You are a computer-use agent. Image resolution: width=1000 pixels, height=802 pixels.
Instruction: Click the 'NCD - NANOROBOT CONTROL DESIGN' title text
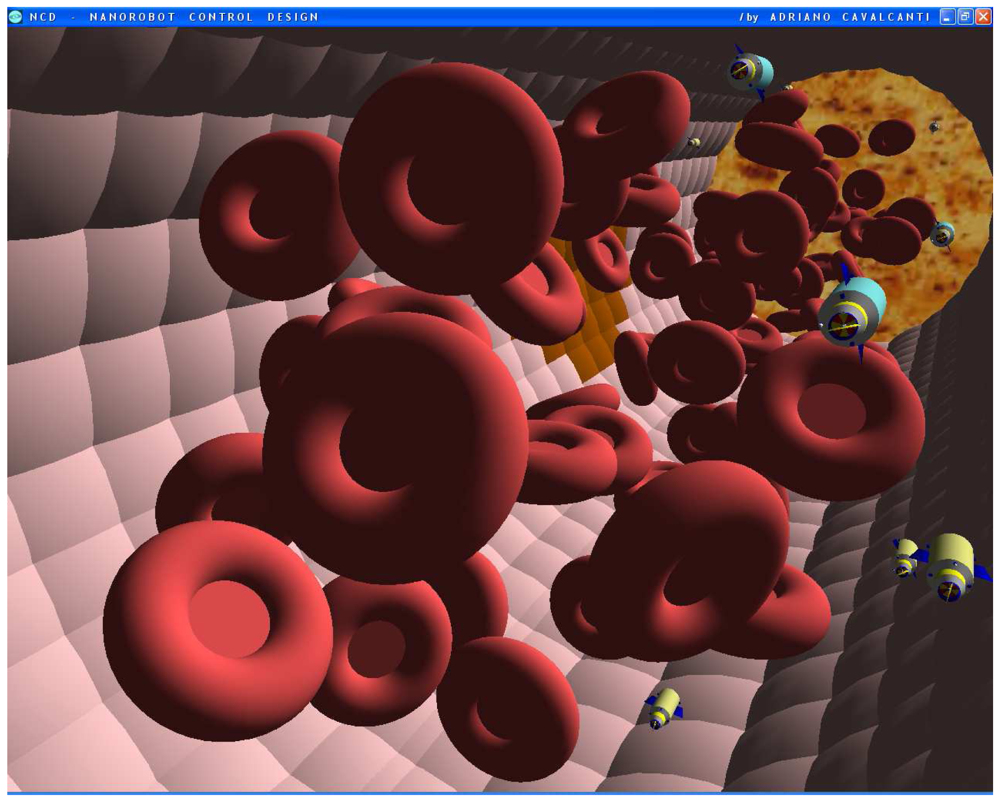pyautogui.click(x=173, y=17)
